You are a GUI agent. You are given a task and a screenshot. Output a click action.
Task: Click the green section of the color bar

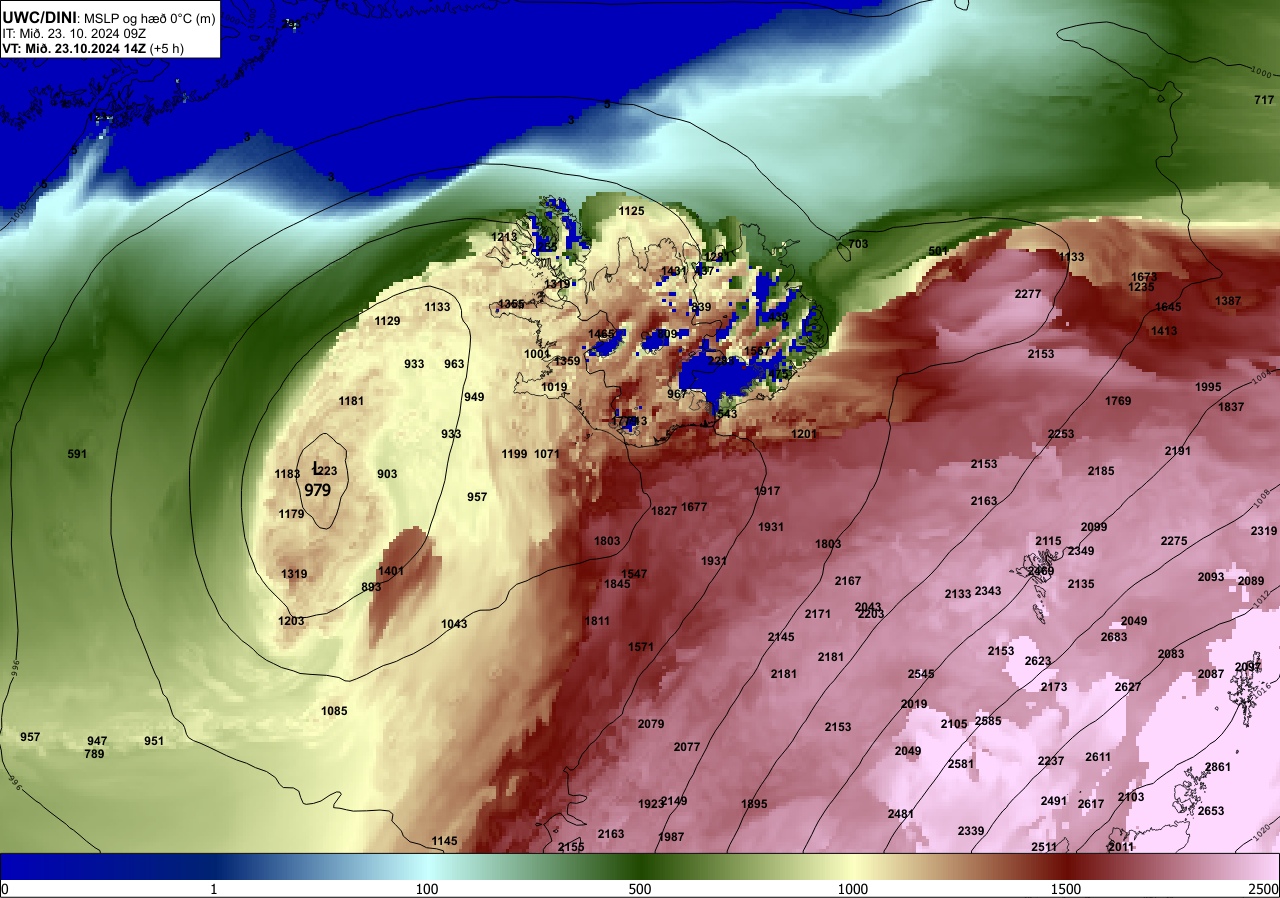(640, 866)
